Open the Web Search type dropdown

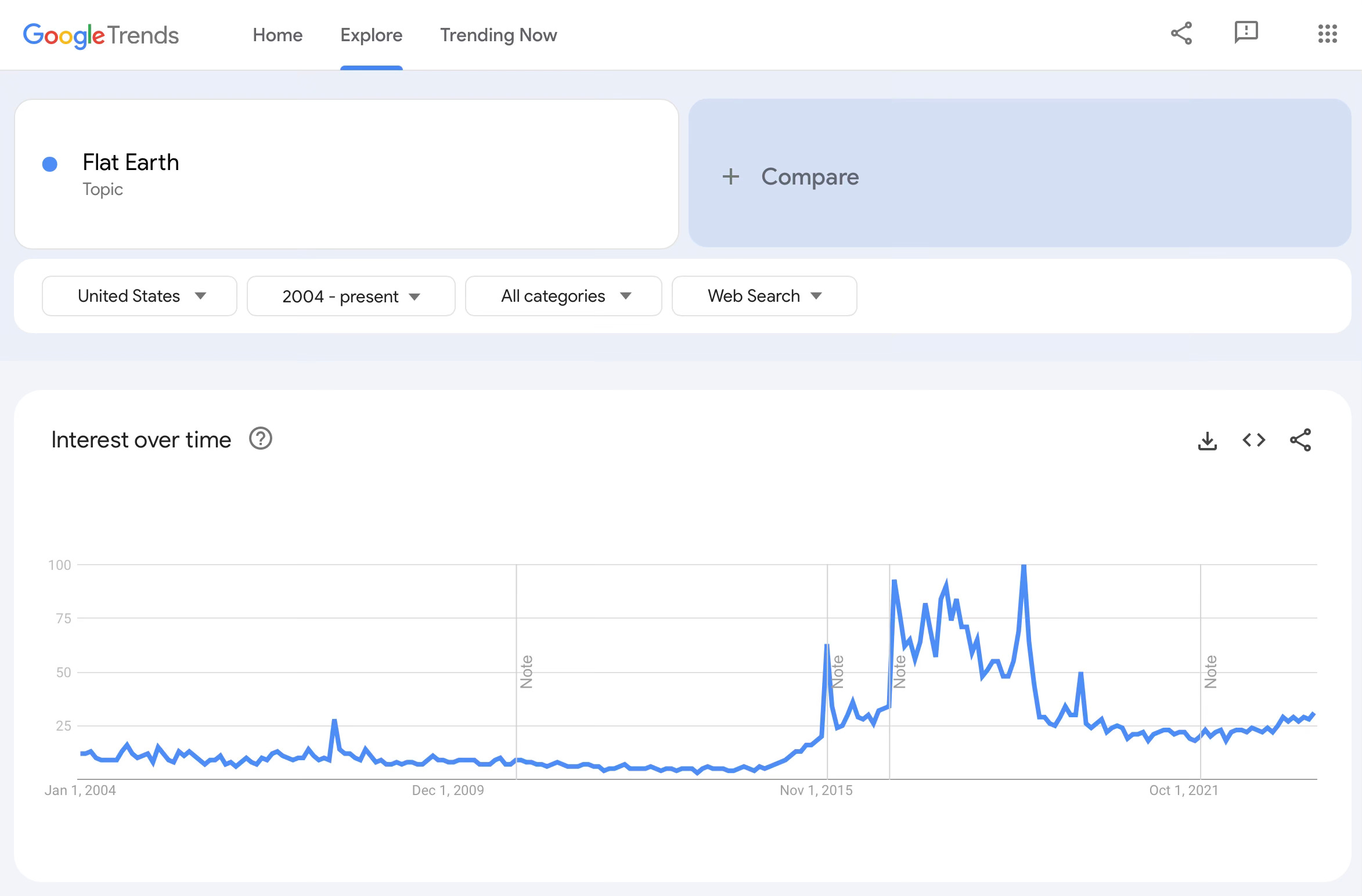coord(764,296)
